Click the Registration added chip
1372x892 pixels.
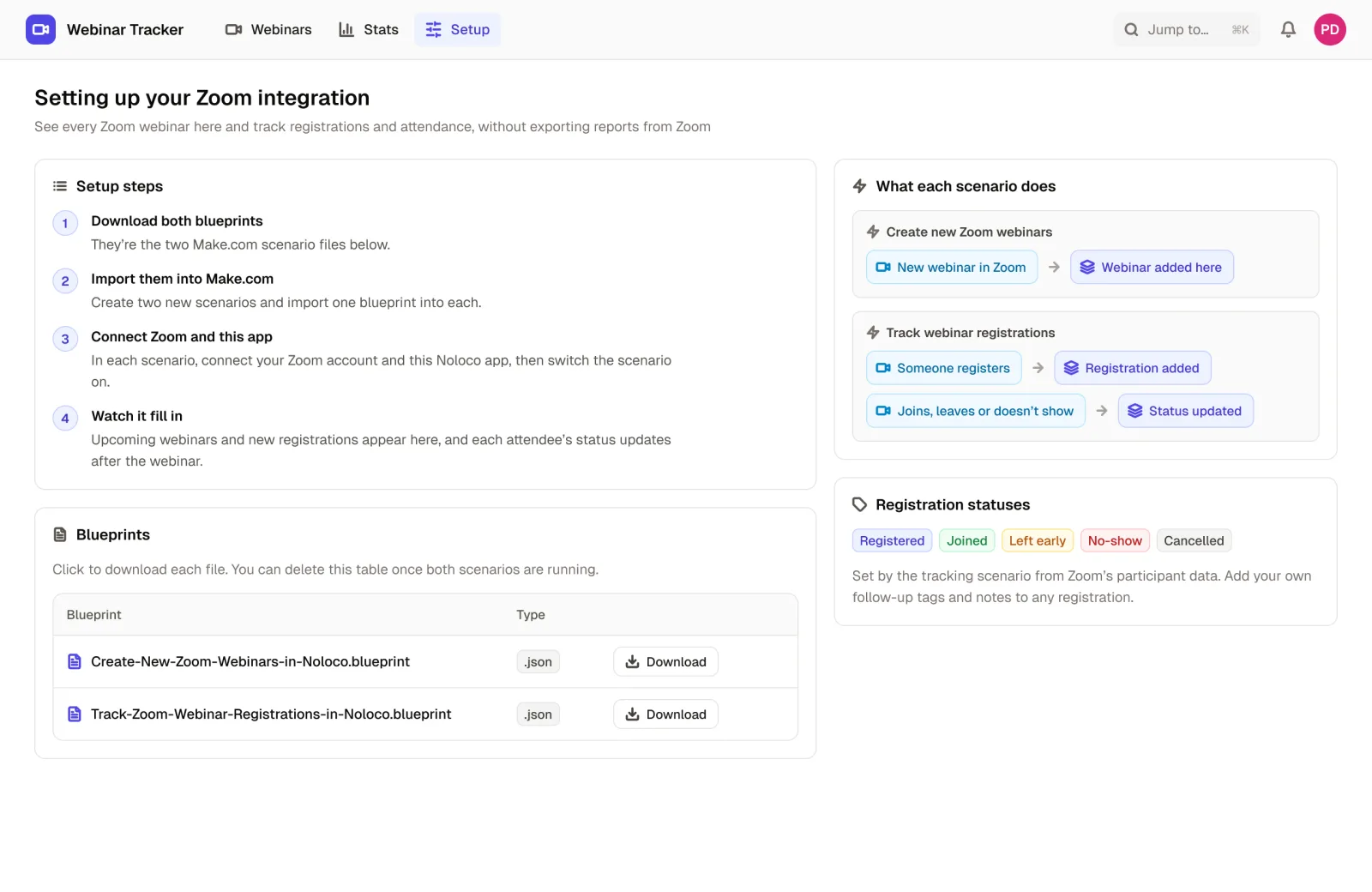point(1133,368)
